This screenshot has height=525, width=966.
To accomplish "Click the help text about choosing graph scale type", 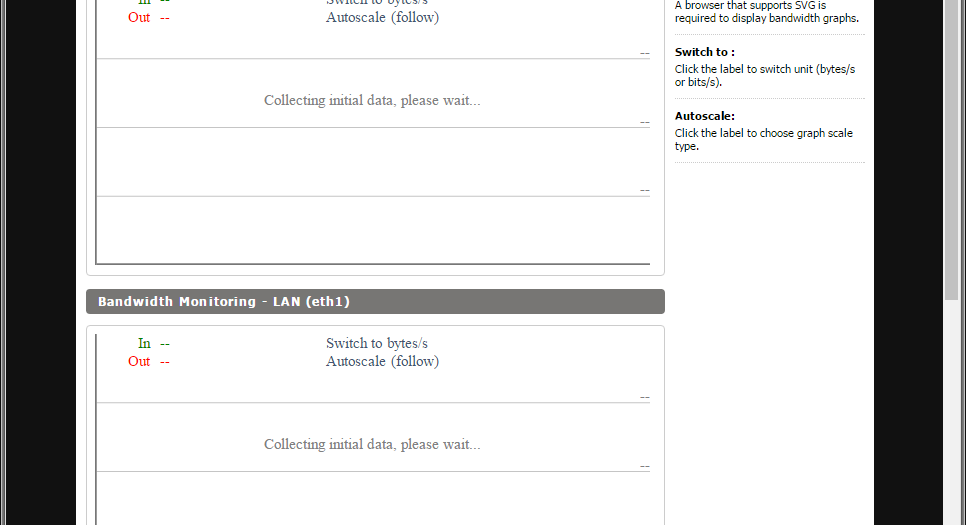I will [x=763, y=140].
